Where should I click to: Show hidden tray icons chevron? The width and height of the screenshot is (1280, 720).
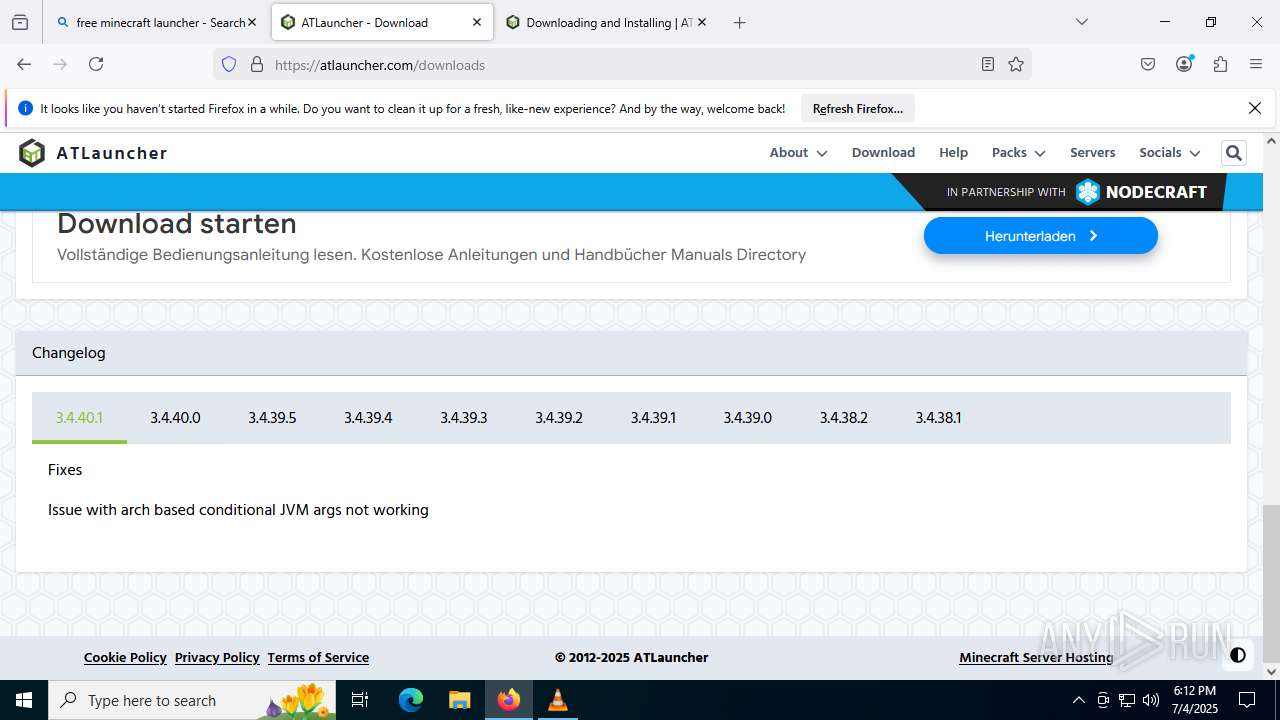coord(1078,700)
